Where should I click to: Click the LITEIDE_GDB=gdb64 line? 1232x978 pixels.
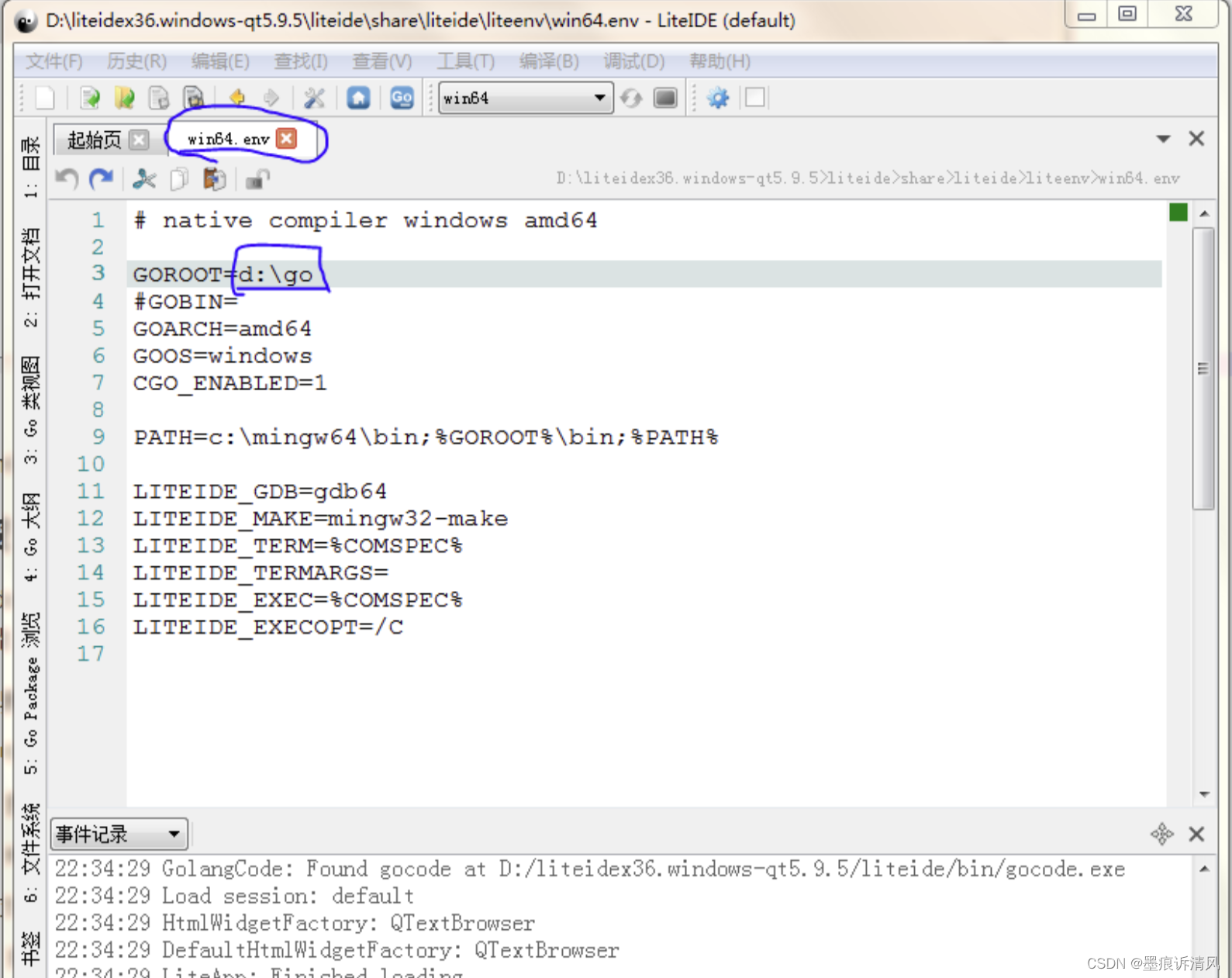[260, 492]
